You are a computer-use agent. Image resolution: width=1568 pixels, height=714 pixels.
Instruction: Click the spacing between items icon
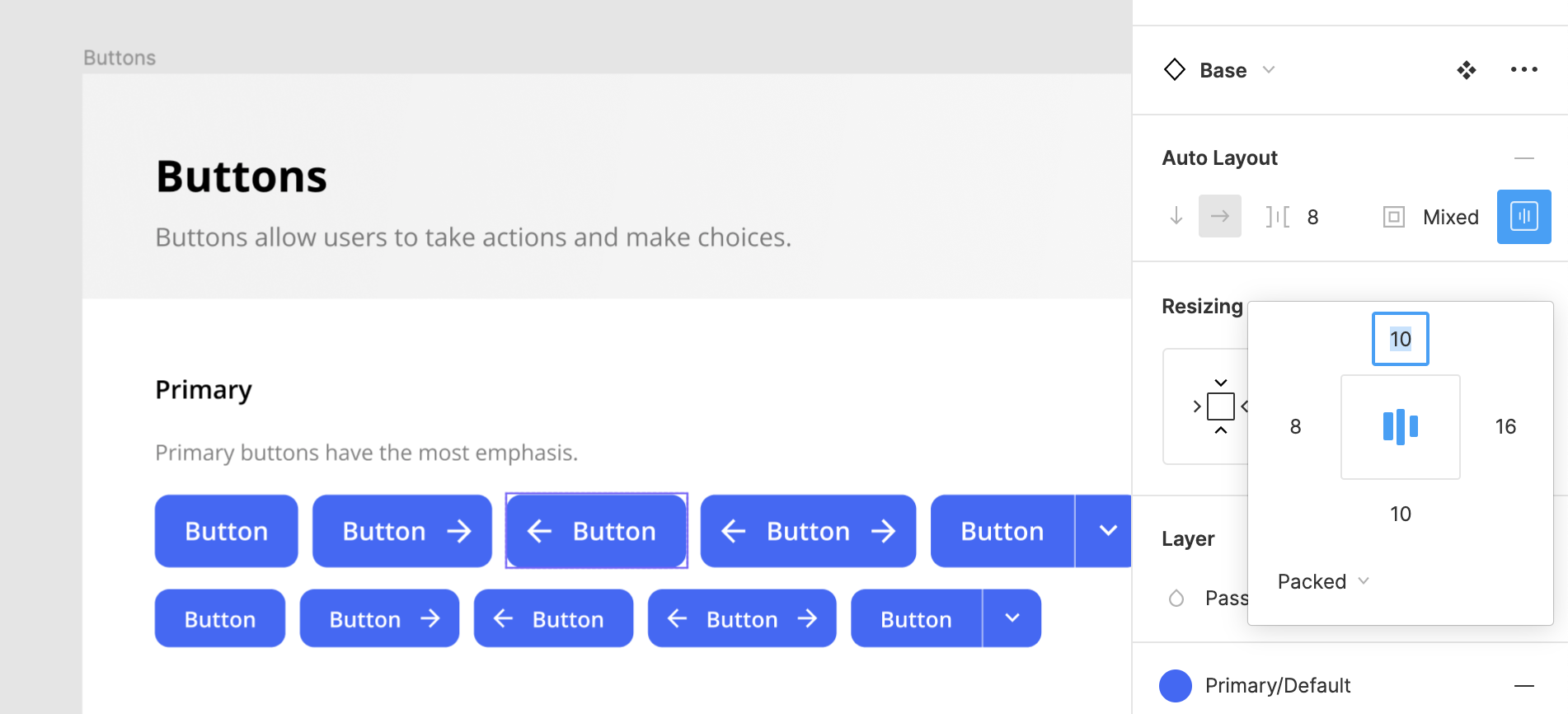point(1278,217)
